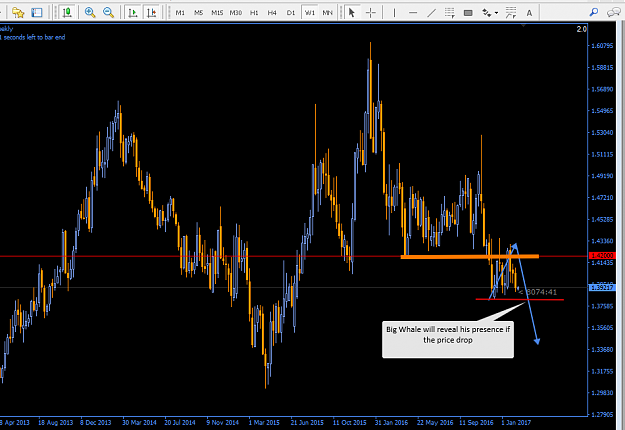This screenshot has width=625, height=430.
Task: Click date label 11 Oct 2015
Action: click(350, 422)
